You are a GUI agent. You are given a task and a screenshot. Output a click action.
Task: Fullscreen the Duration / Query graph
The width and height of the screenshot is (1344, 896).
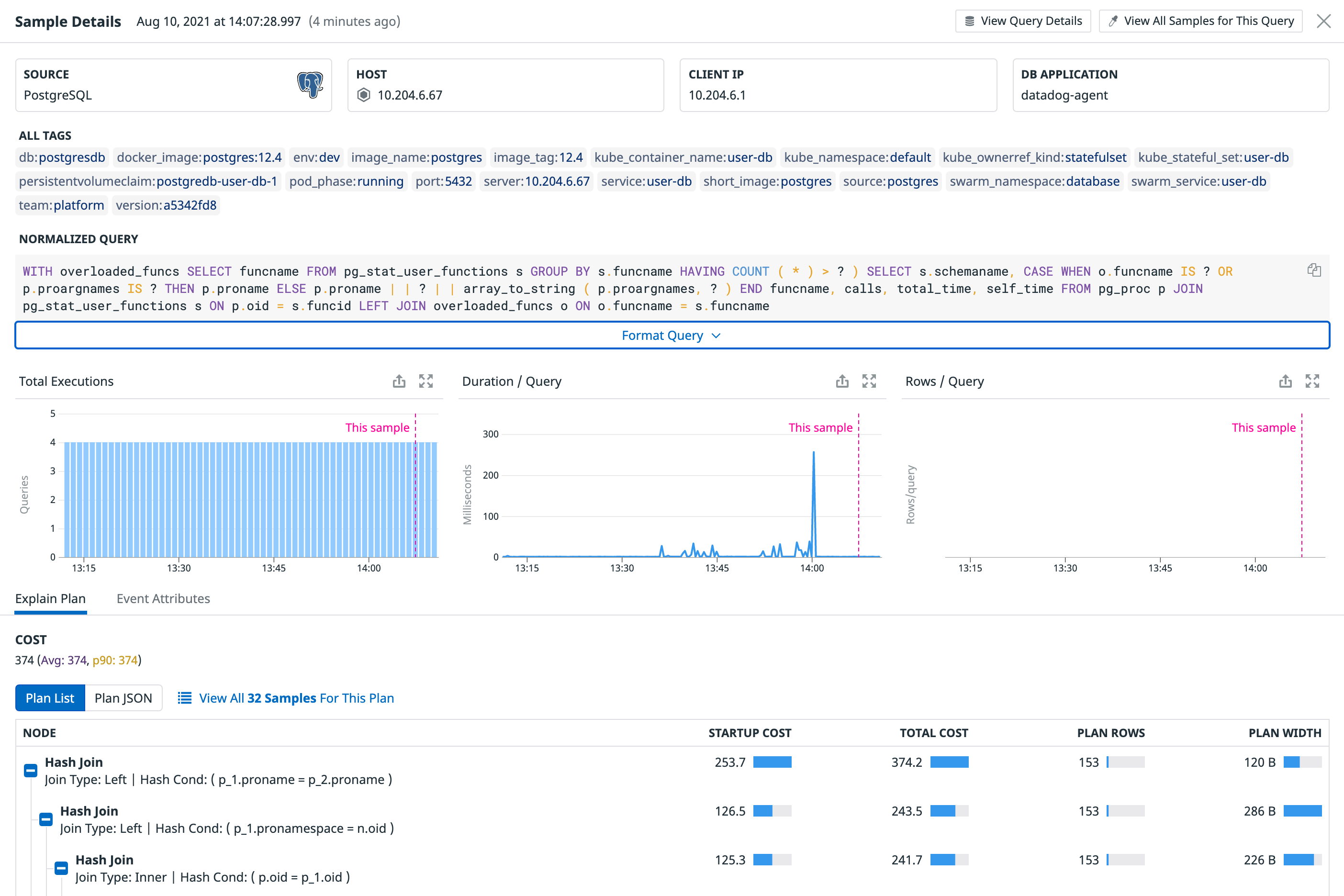pyautogui.click(x=869, y=381)
